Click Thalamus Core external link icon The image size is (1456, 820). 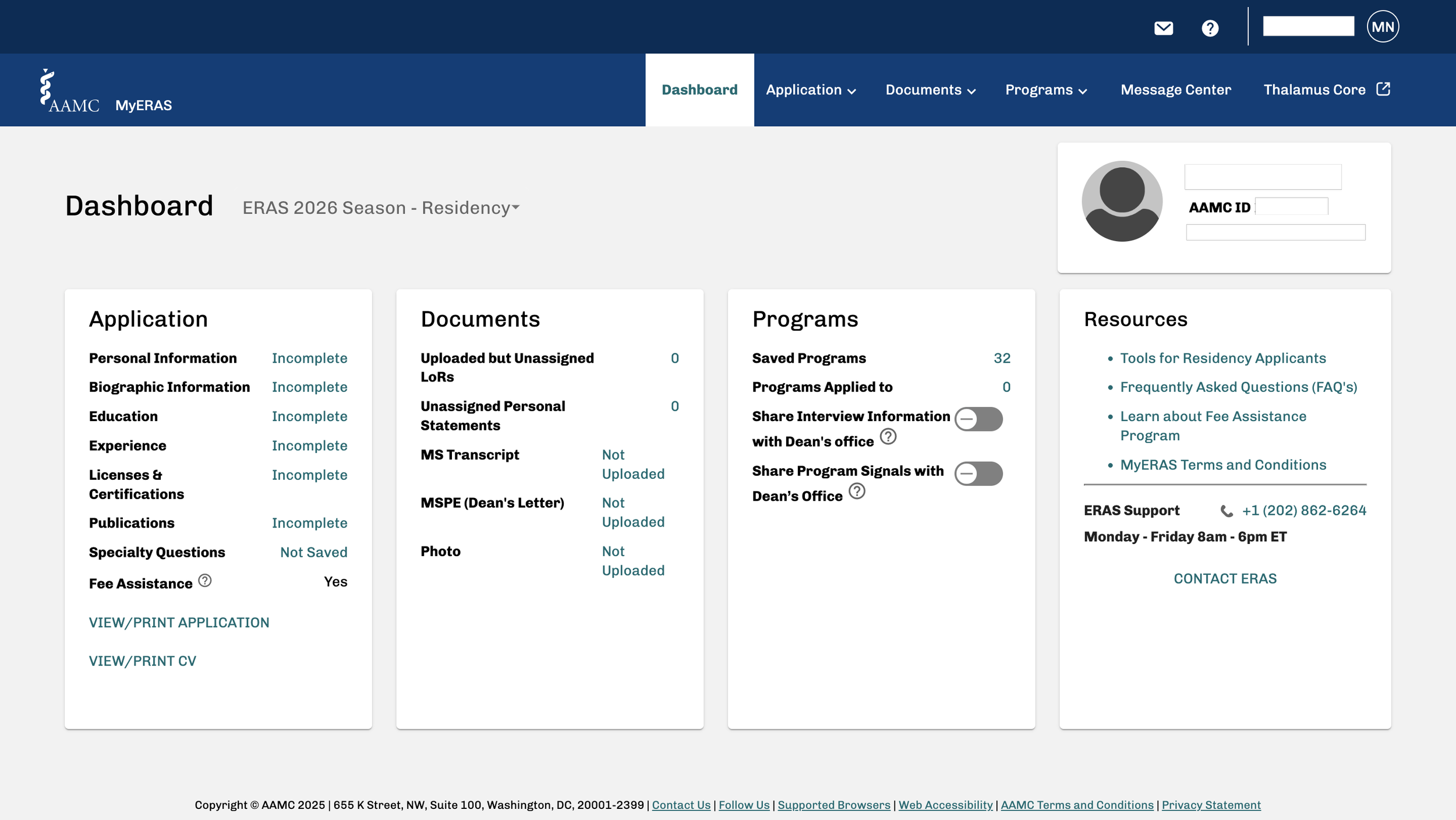(x=1383, y=89)
